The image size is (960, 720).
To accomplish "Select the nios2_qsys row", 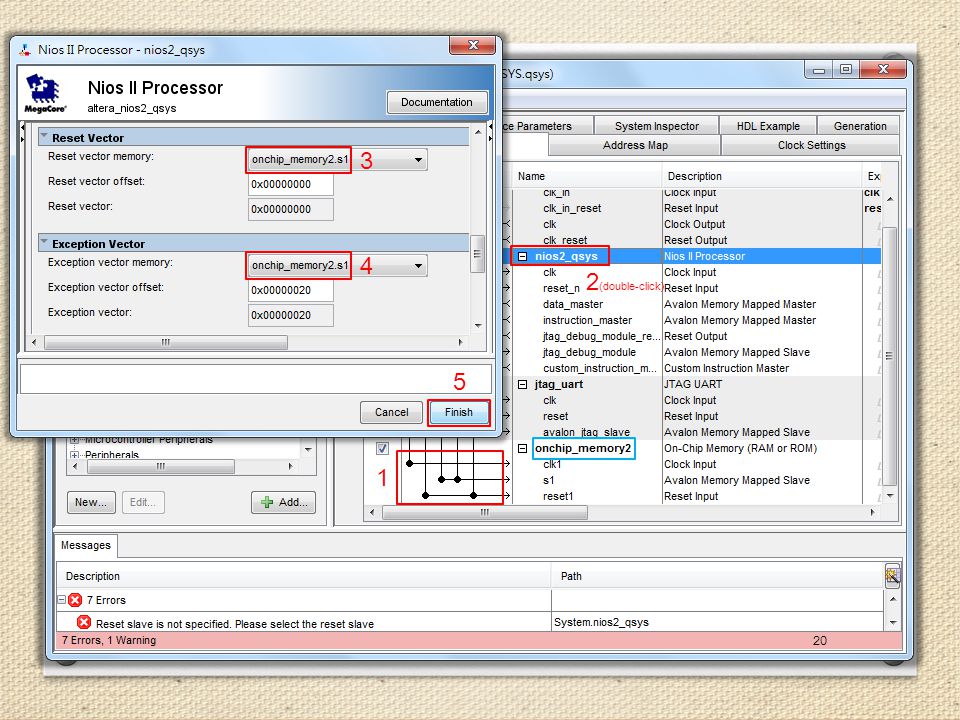I will [696, 257].
